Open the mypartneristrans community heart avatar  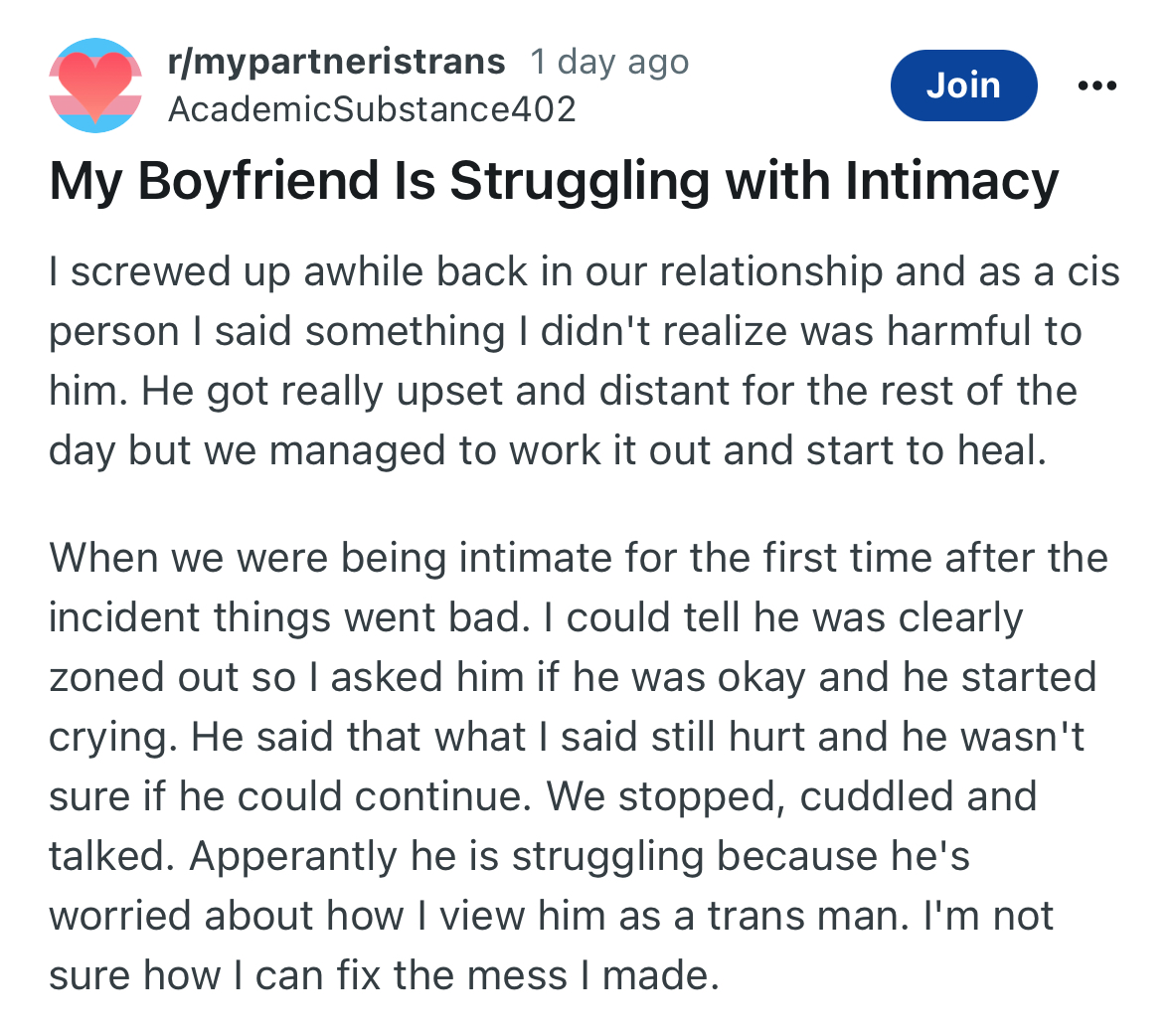click(x=95, y=86)
